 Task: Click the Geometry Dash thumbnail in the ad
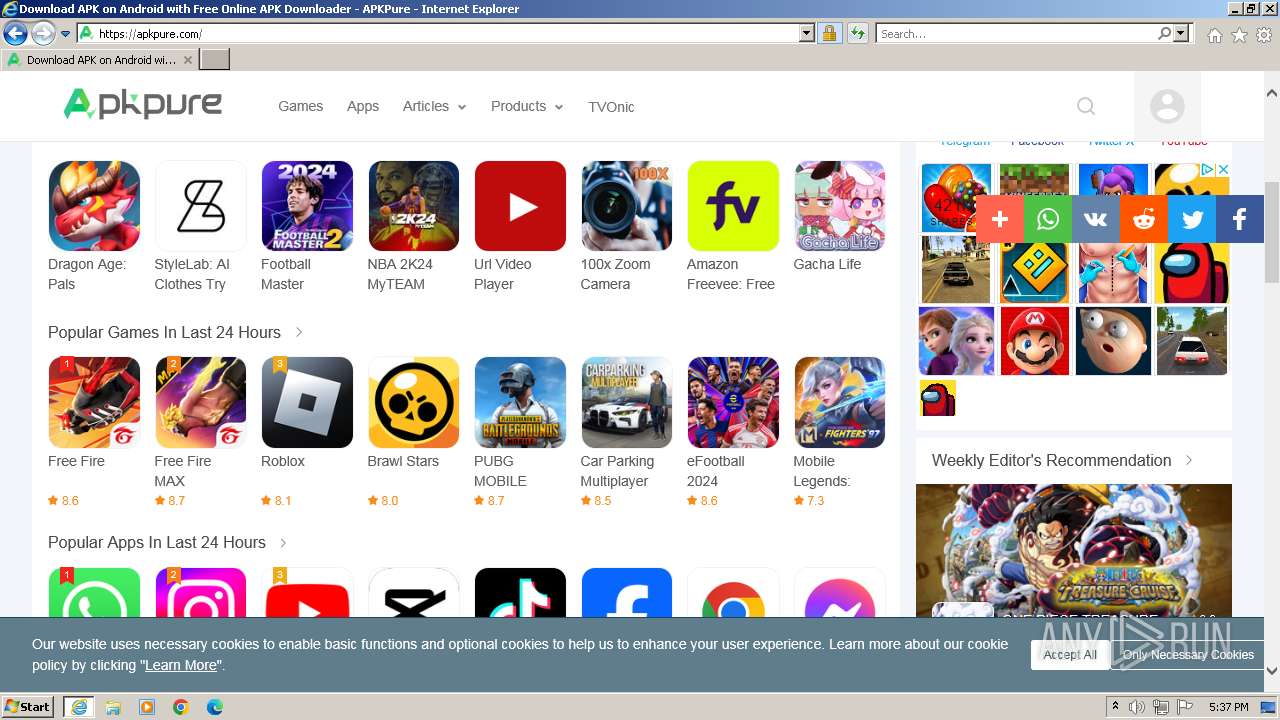[1035, 270]
